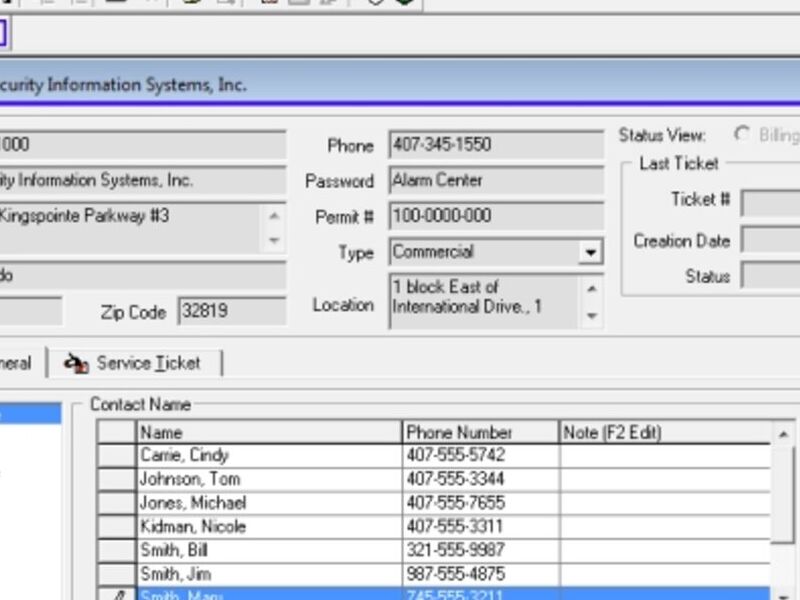Viewport: 800px width, 600px height.
Task: Click row selector beside Kidman, Nicole
Action: [117, 527]
